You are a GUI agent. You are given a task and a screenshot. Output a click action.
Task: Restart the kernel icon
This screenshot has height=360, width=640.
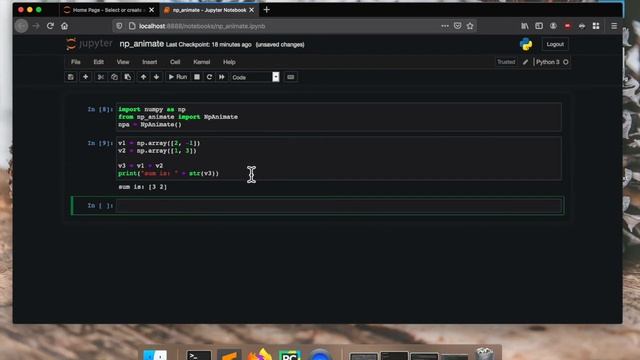209,77
